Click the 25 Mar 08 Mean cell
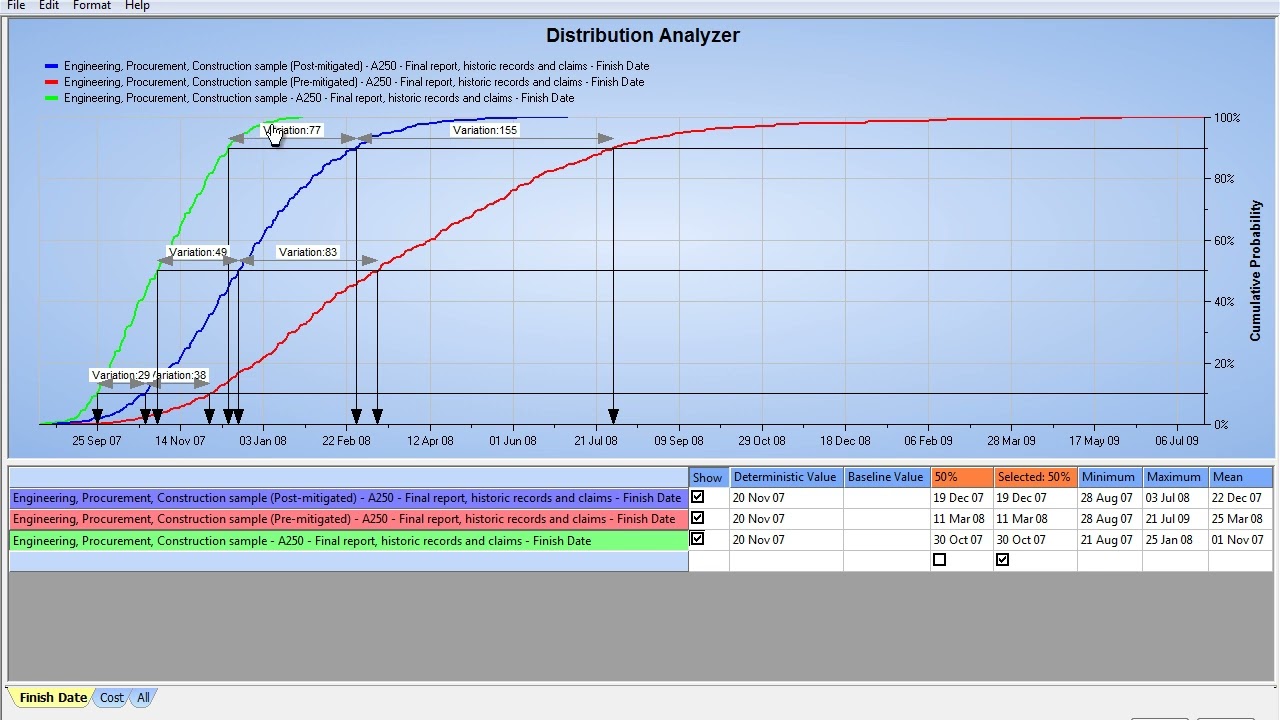The image size is (1280, 720). [x=1240, y=519]
